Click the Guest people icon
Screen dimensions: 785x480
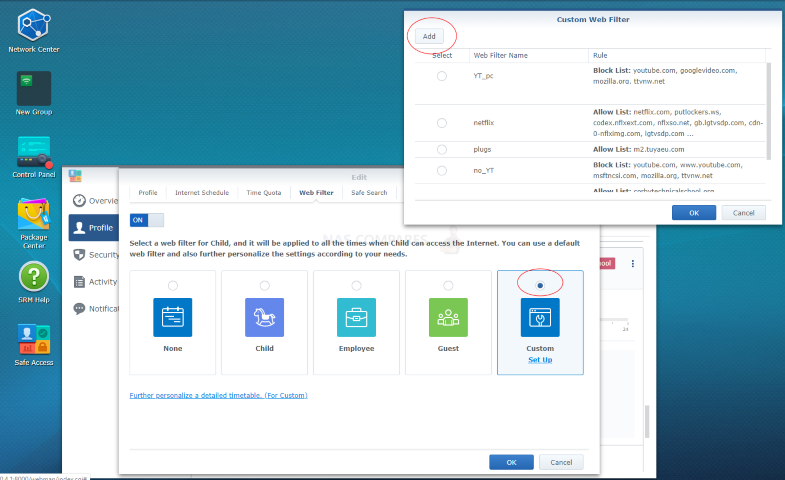[448, 317]
